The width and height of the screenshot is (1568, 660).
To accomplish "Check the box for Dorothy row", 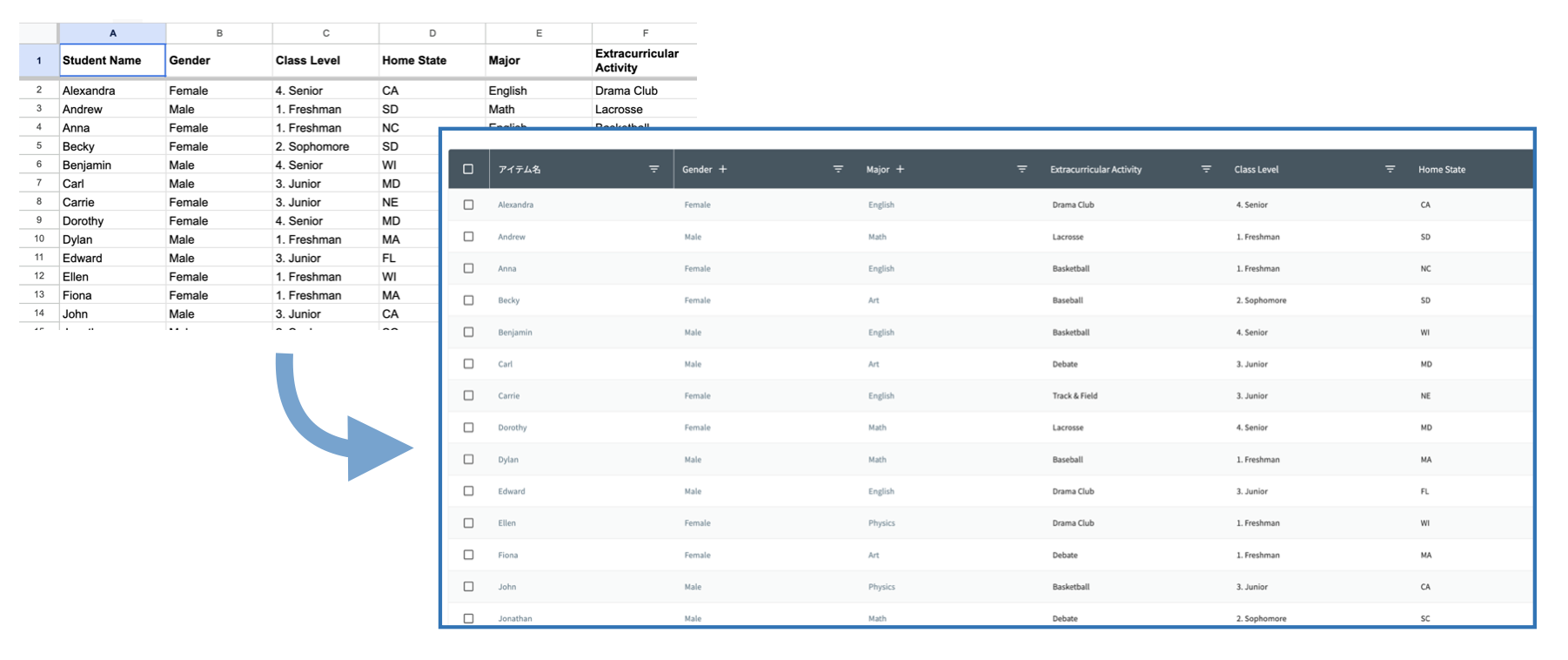I will (468, 428).
